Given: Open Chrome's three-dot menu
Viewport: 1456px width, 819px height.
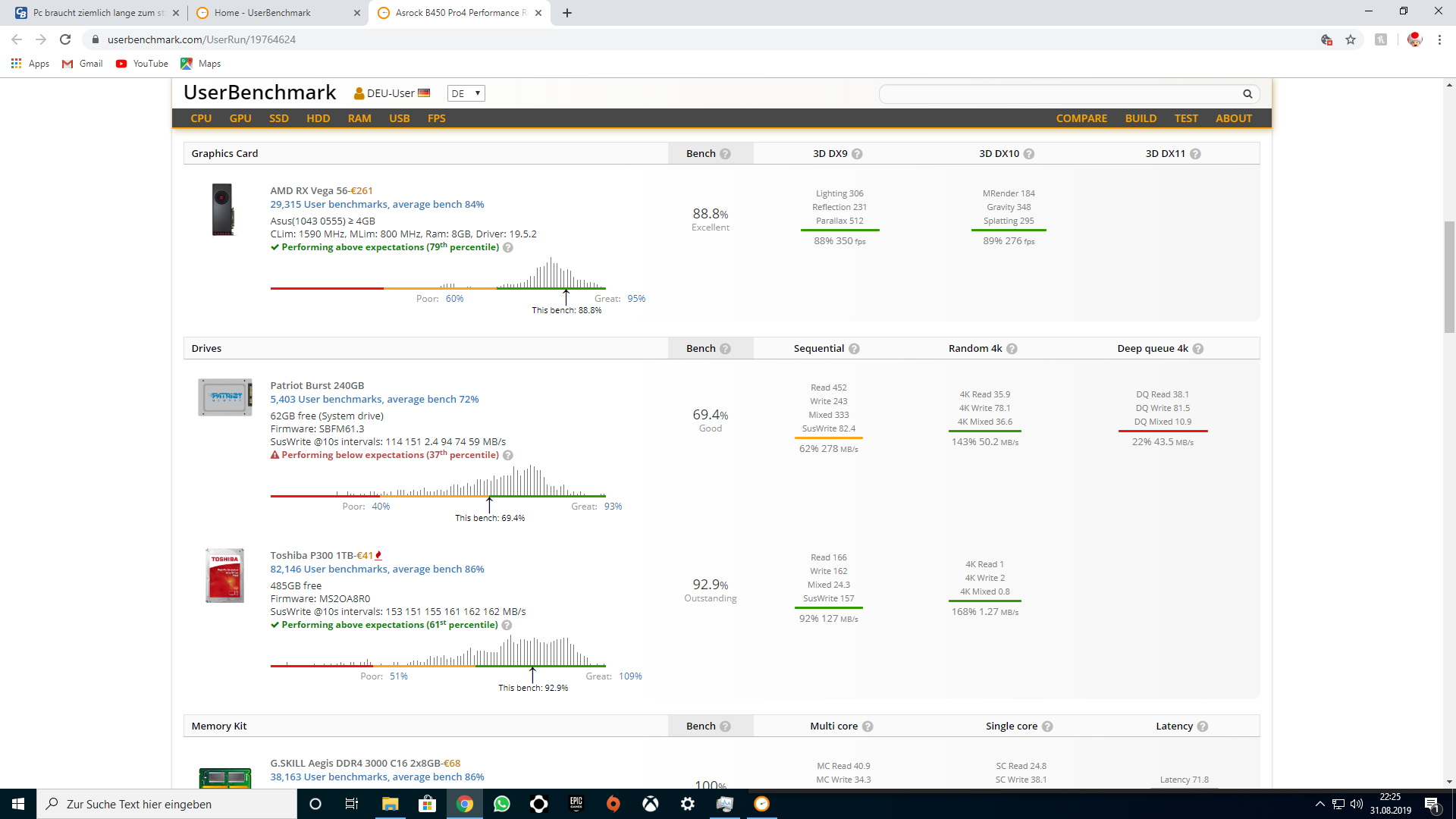Looking at the screenshot, I should pos(1439,39).
